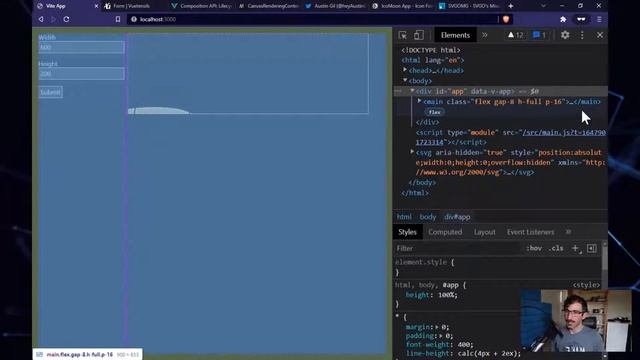
Task: Select the <!DOCTYPE html> line
Action: pyautogui.click(x=431, y=50)
